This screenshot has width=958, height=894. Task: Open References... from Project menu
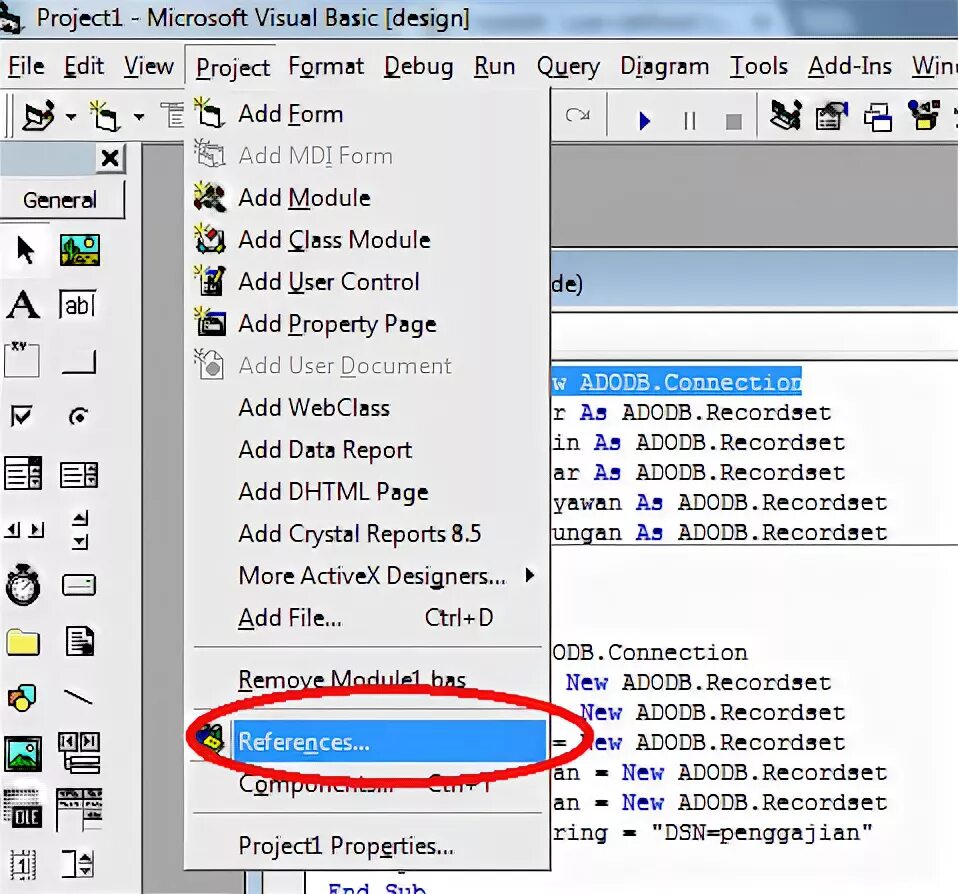[367, 741]
